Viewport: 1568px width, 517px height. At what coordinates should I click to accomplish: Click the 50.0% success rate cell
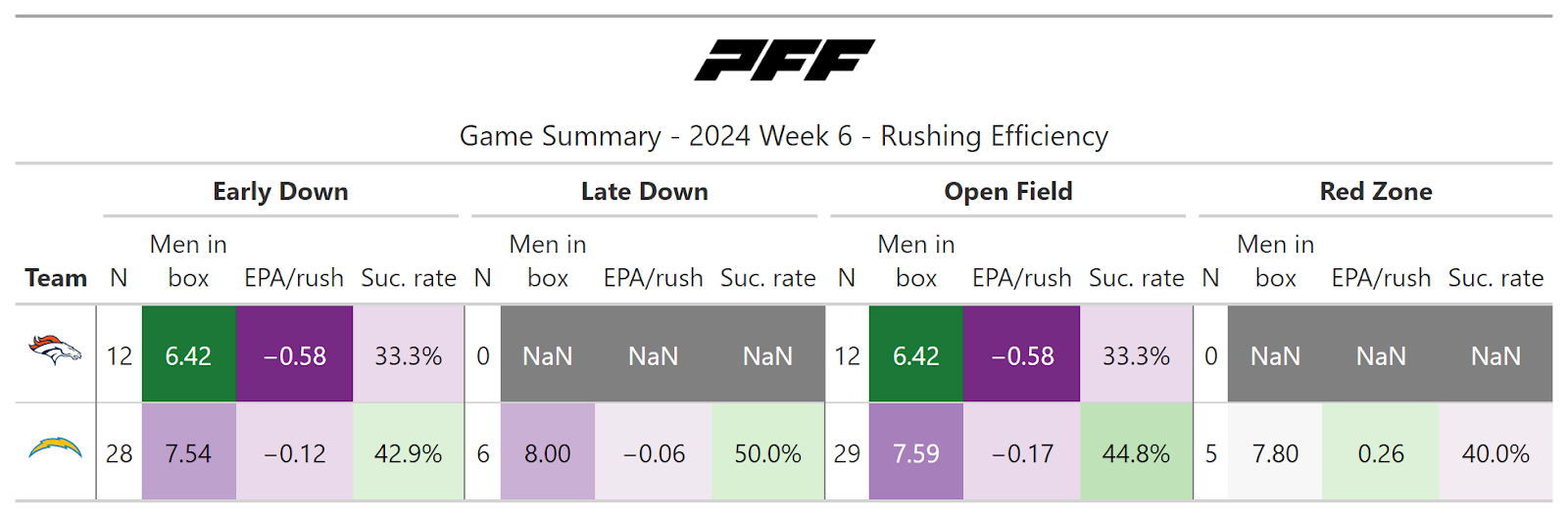(767, 453)
